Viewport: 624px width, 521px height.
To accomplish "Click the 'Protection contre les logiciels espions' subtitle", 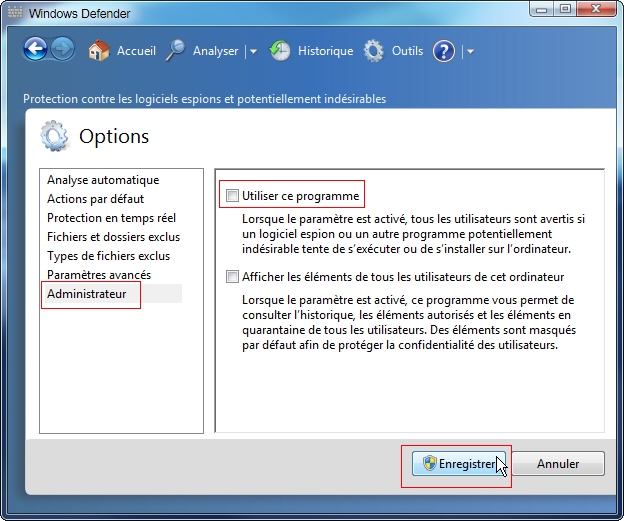I will pos(205,99).
